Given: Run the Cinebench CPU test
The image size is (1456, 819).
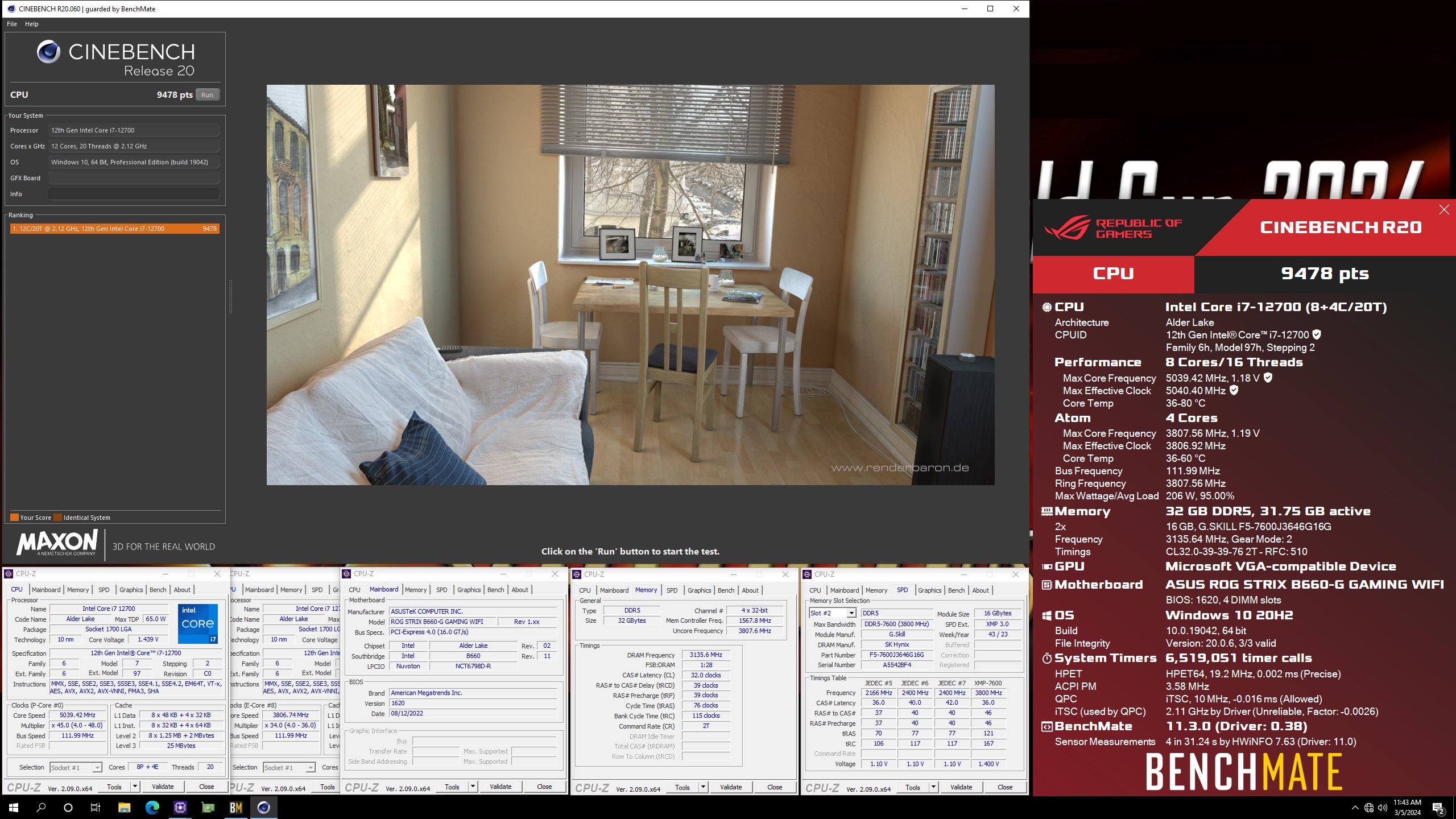Looking at the screenshot, I should click(207, 95).
